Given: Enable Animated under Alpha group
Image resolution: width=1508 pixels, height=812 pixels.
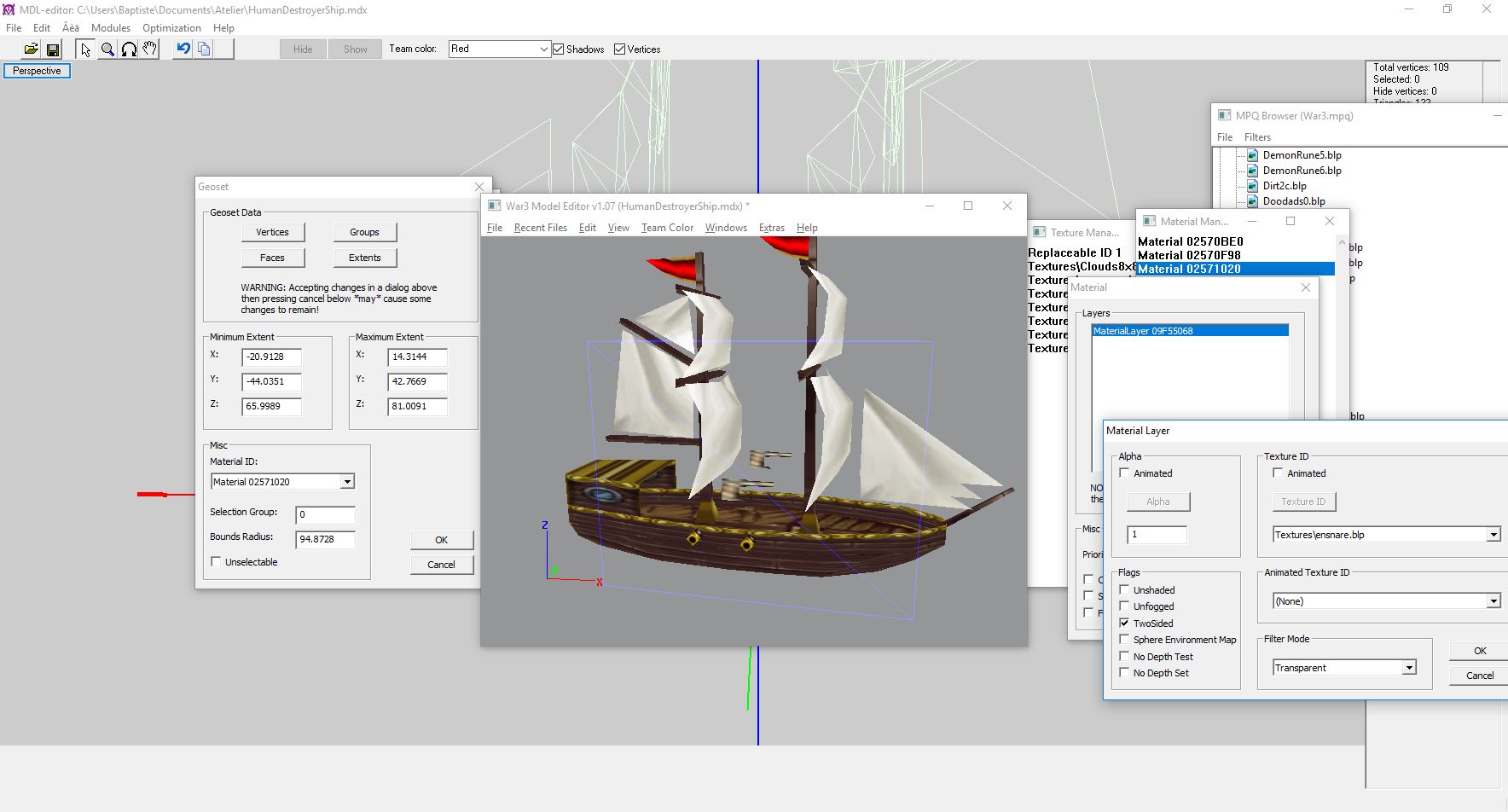Looking at the screenshot, I should click(1124, 473).
